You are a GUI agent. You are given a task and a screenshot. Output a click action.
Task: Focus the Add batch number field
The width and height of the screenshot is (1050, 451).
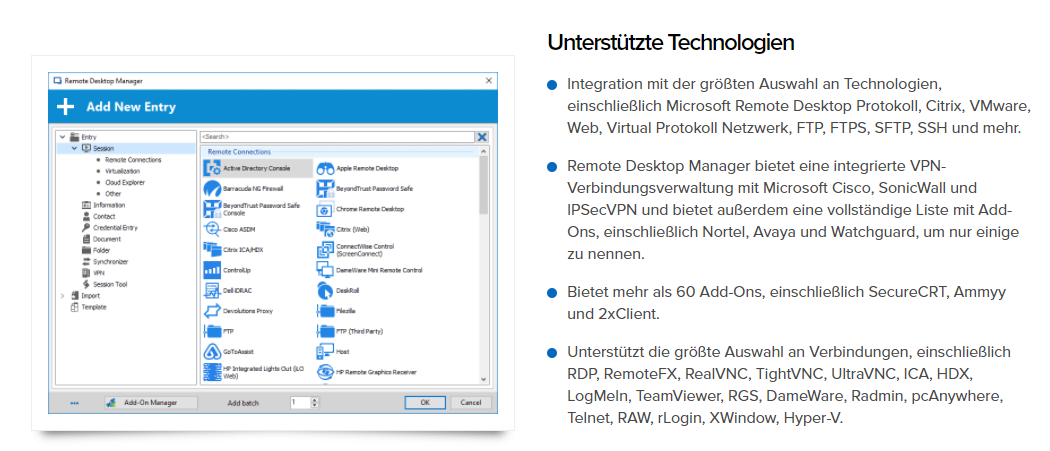[301, 403]
